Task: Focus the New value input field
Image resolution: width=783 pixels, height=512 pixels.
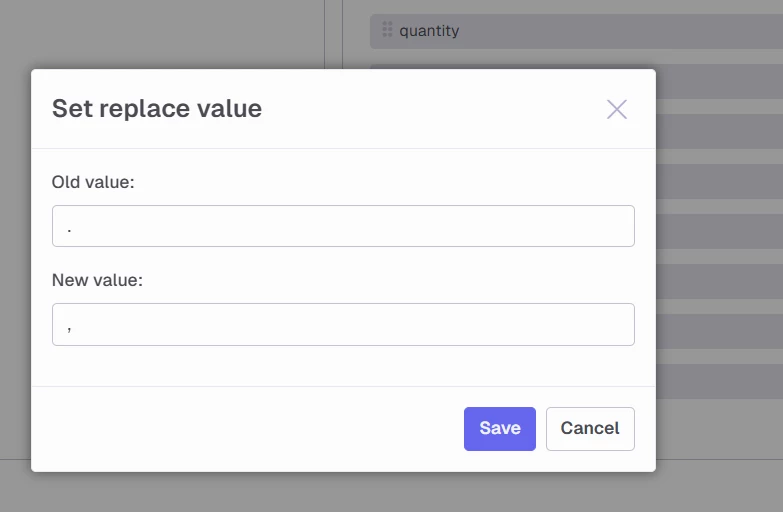Action: [x=343, y=325]
